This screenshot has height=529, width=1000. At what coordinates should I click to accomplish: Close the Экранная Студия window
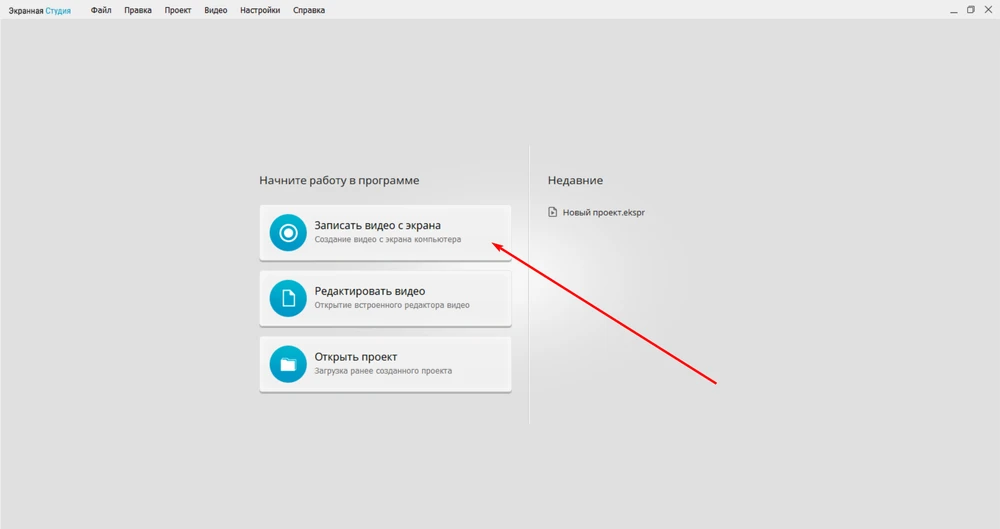tap(988, 10)
